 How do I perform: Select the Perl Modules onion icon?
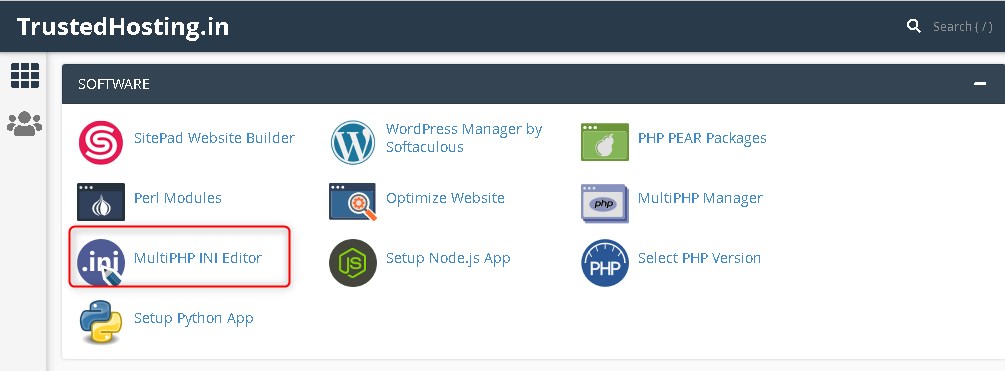click(x=101, y=202)
